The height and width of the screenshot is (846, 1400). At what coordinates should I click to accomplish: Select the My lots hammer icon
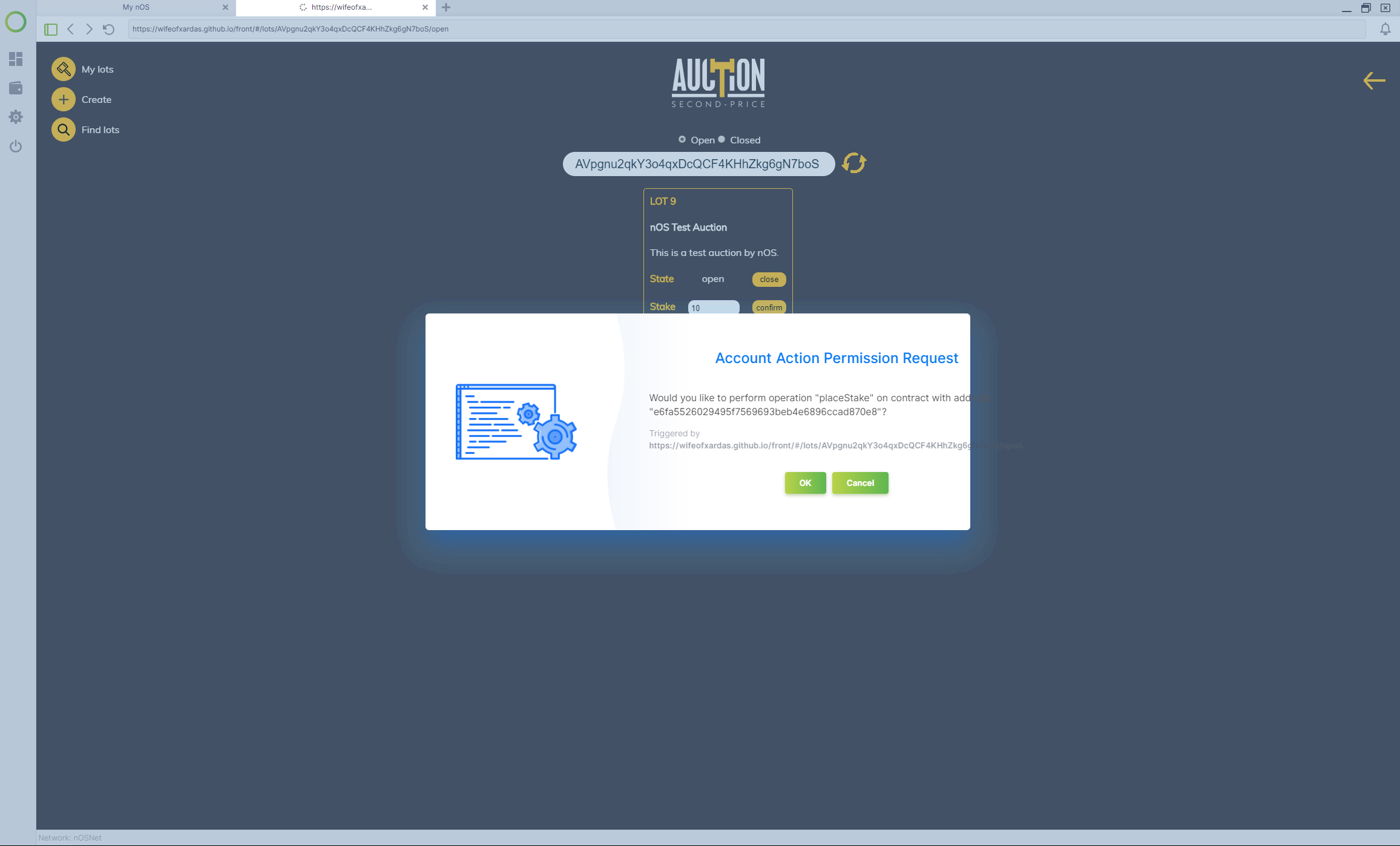[x=63, y=69]
